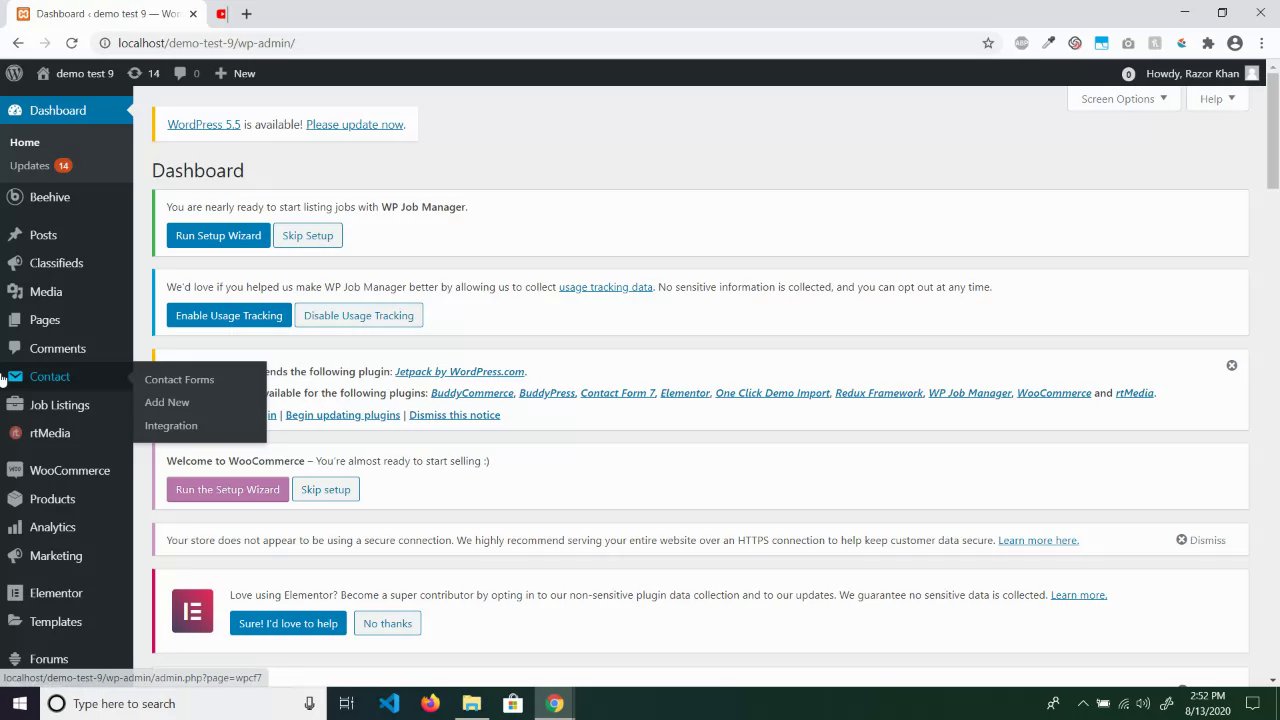Select Integration in Contact submenu
The width and height of the screenshot is (1280, 720).
pos(171,425)
